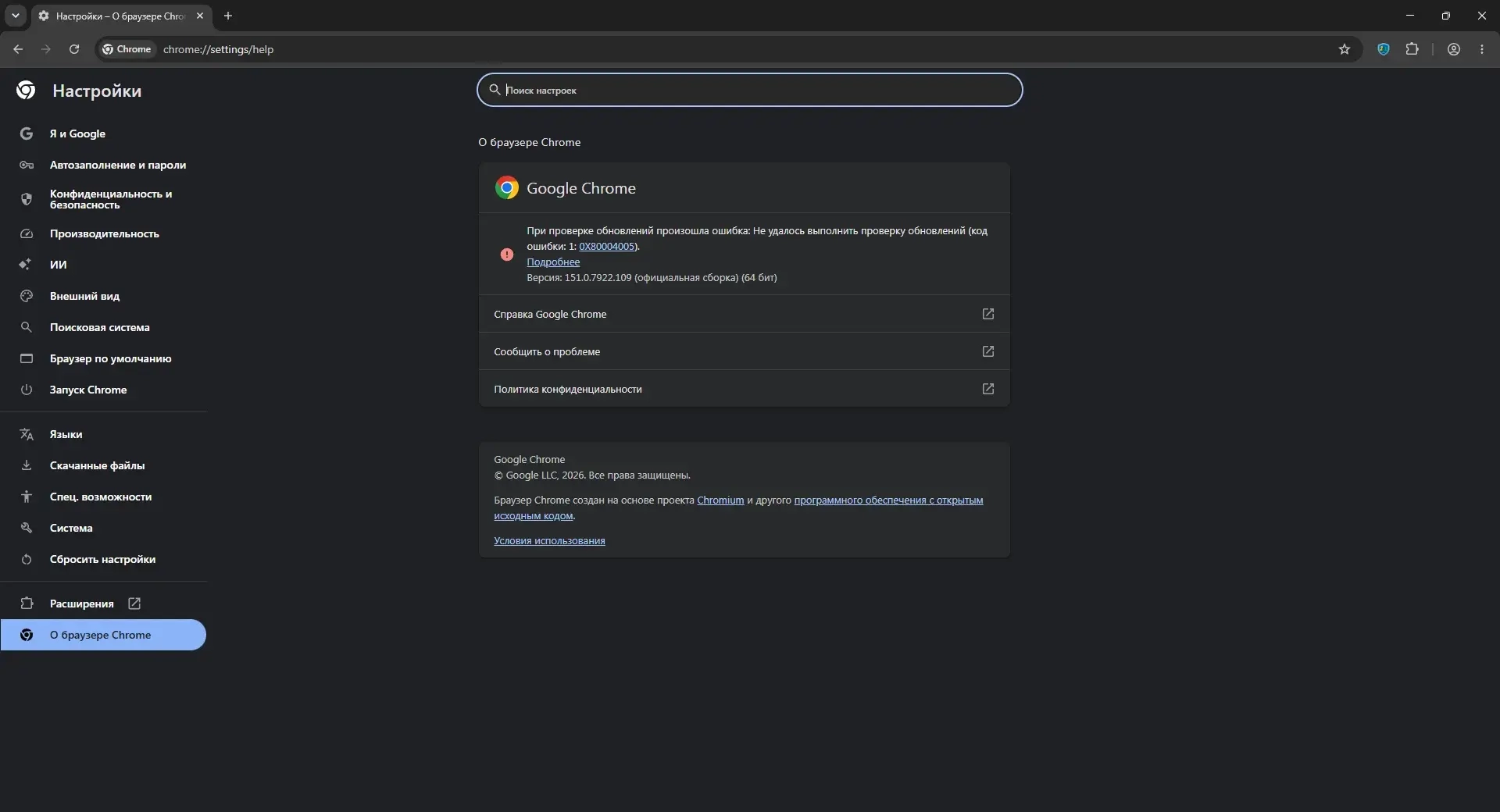Go to Скачанные файлы settings
1500x812 pixels.
pos(104,465)
